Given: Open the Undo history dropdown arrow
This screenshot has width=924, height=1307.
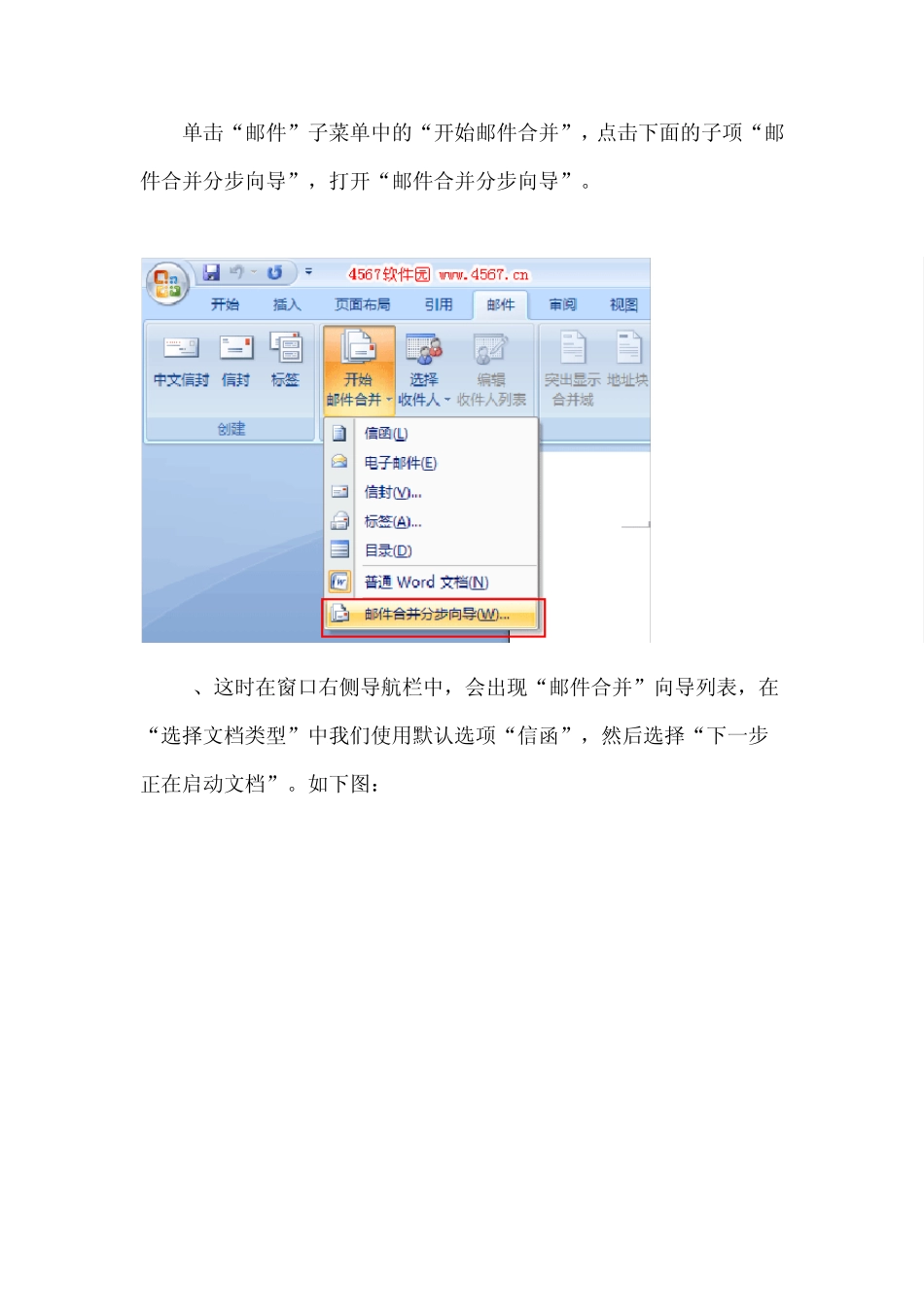Looking at the screenshot, I should click(x=254, y=273).
